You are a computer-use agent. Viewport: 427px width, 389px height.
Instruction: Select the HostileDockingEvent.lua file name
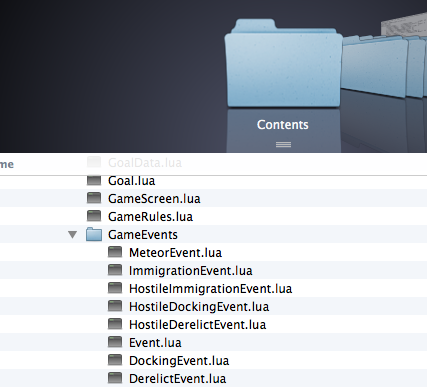pyautogui.click(x=199, y=307)
